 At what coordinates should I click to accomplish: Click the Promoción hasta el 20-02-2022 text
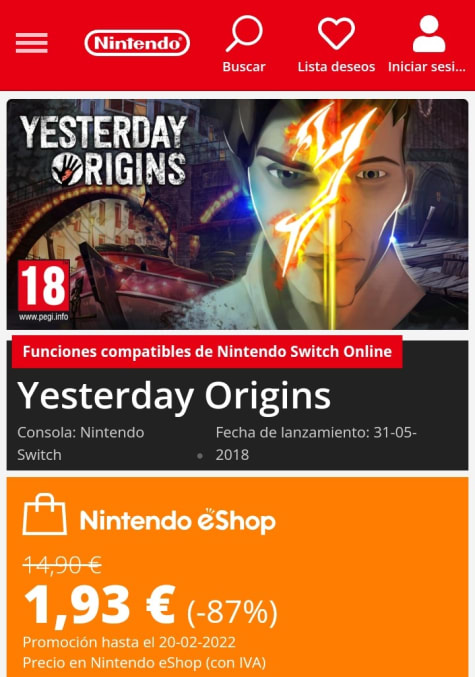tap(129, 642)
